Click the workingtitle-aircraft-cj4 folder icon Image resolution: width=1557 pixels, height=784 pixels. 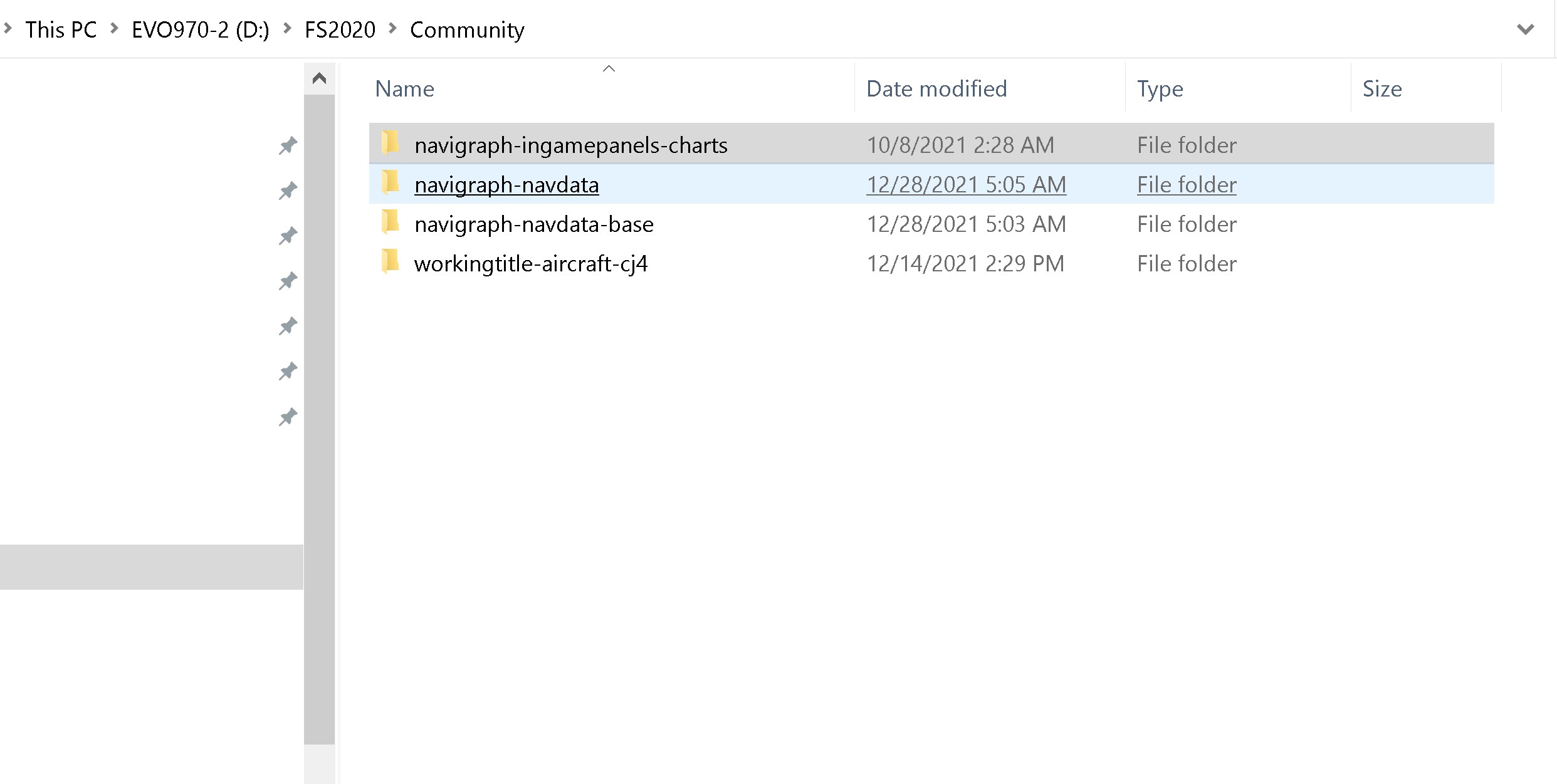click(391, 262)
